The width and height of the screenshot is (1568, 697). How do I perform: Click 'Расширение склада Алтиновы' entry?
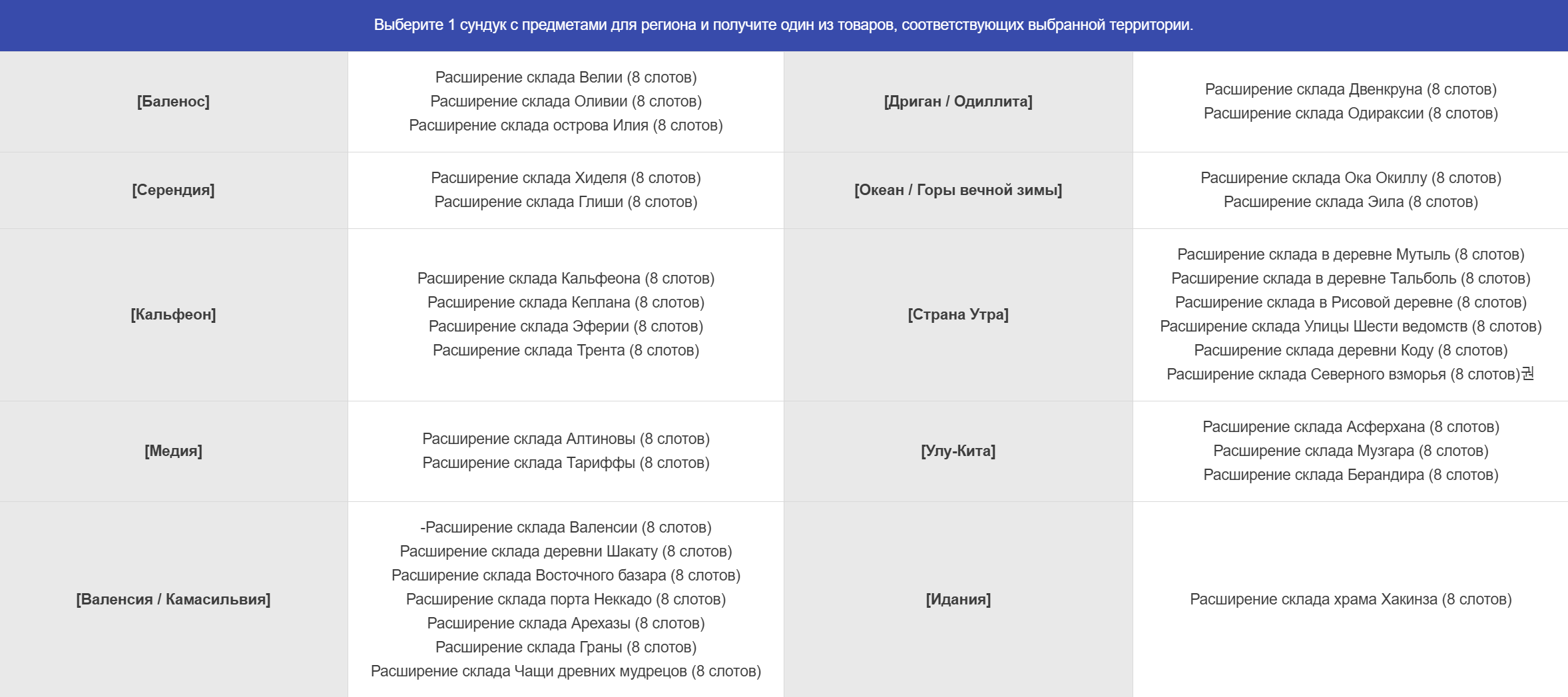coord(566,439)
